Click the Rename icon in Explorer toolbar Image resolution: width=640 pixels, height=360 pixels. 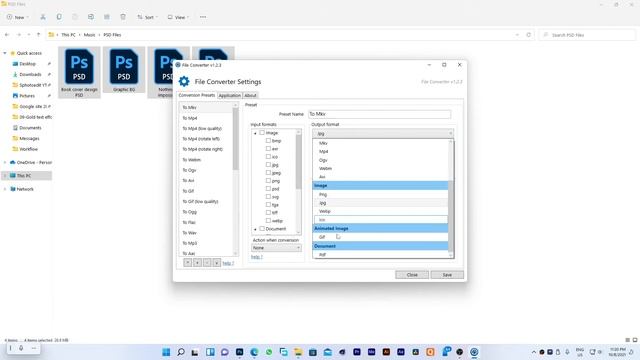click(x=91, y=17)
